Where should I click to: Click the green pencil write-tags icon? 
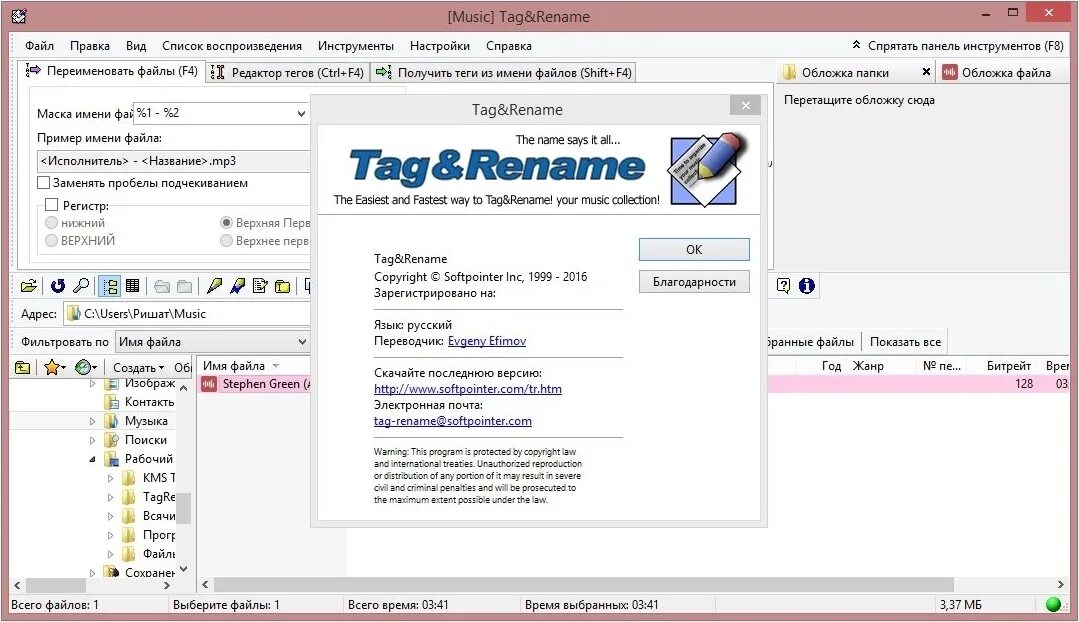[214, 286]
